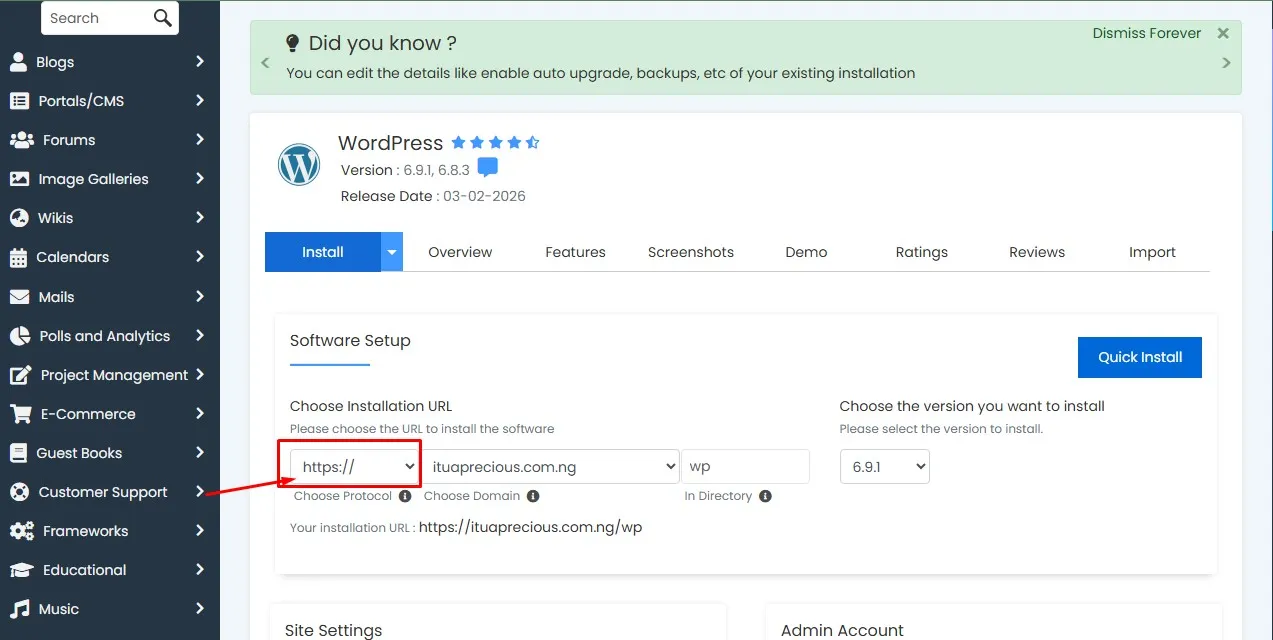The image size is (1273, 640).
Task: Click the Image Galleries picture icon
Action: pos(20,178)
